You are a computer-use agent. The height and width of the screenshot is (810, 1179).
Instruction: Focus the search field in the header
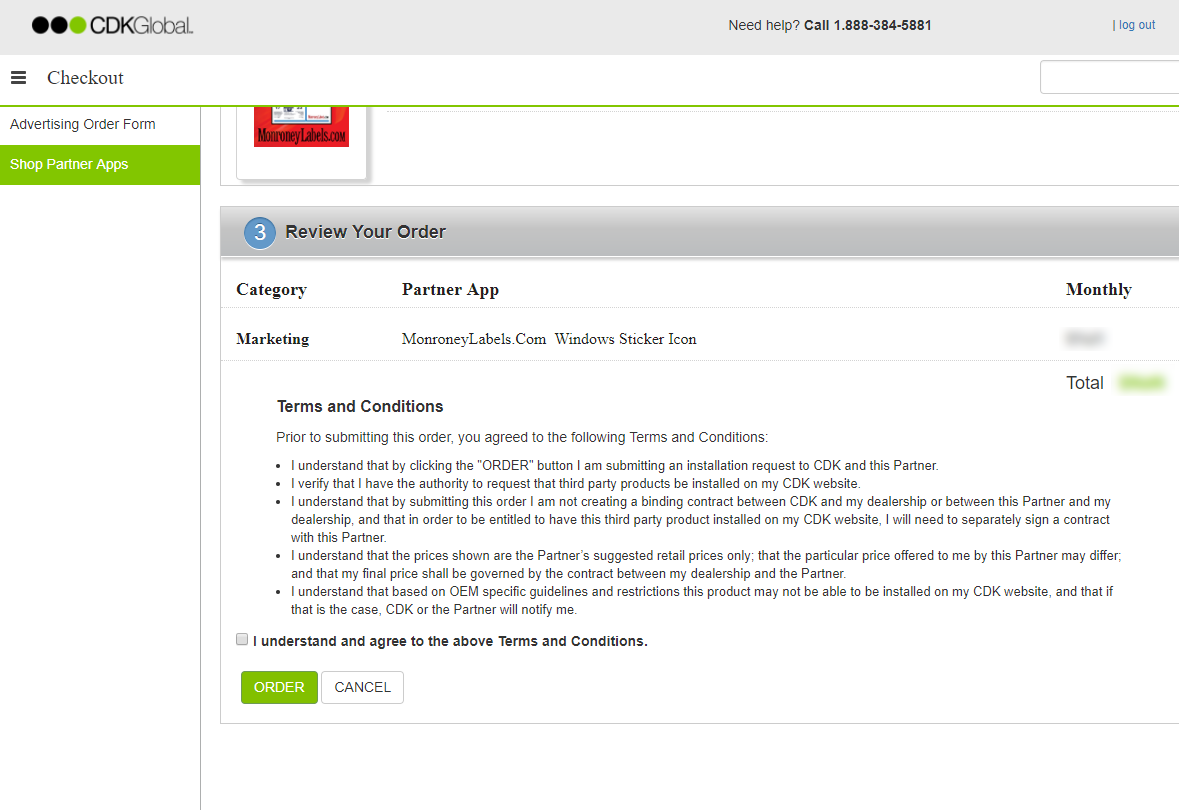click(x=1109, y=77)
